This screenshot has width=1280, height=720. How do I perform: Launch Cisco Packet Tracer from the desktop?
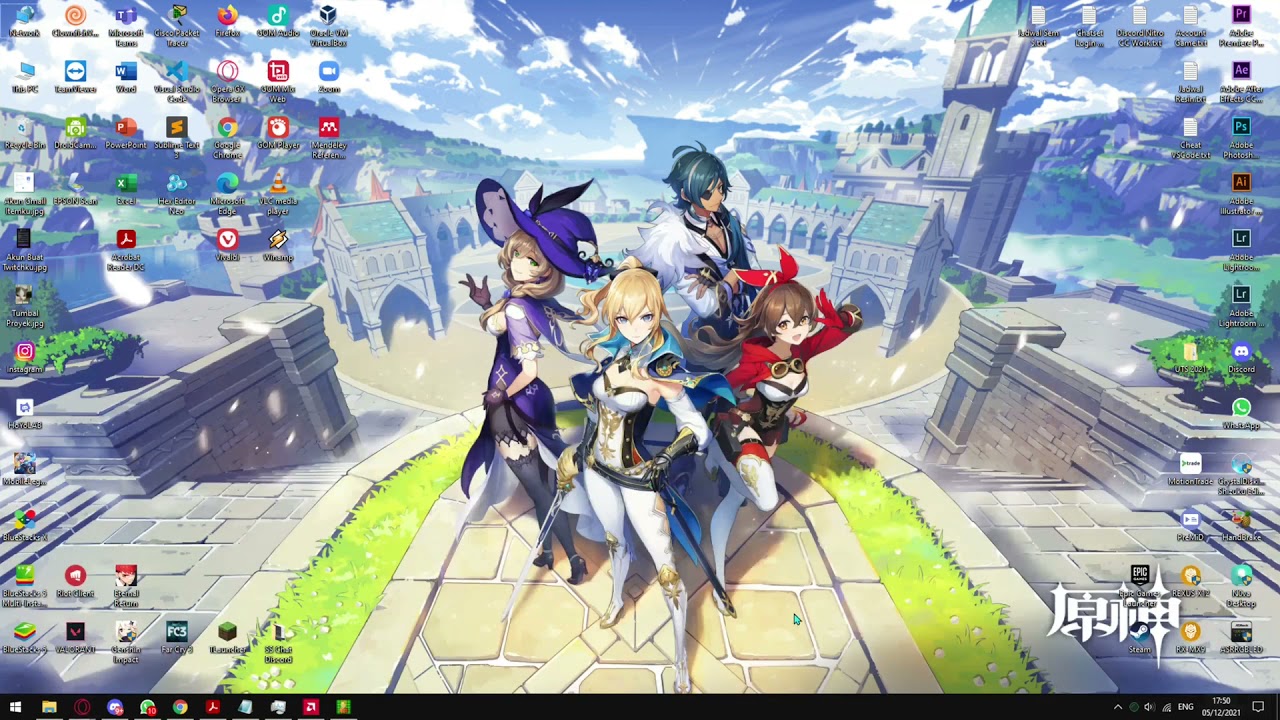[176, 17]
